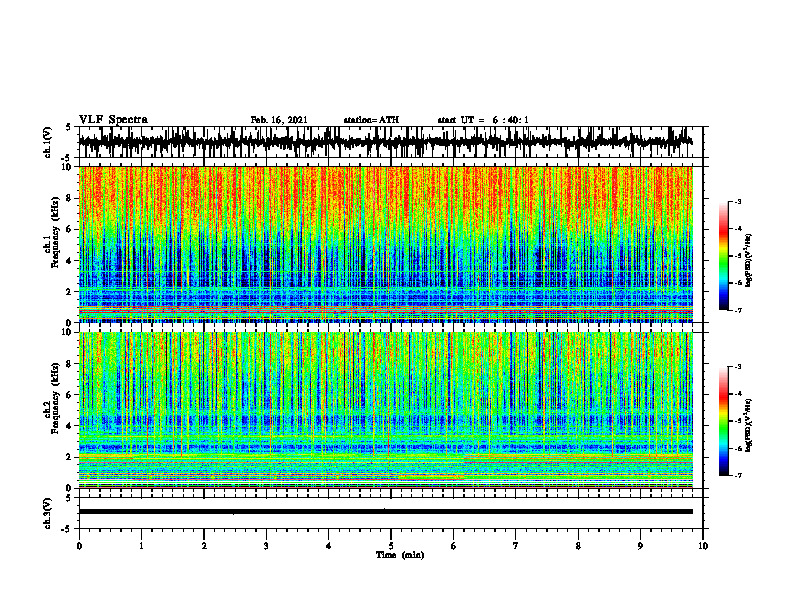Click time axis tick label "7"
792x612 pixels.
click(516, 546)
